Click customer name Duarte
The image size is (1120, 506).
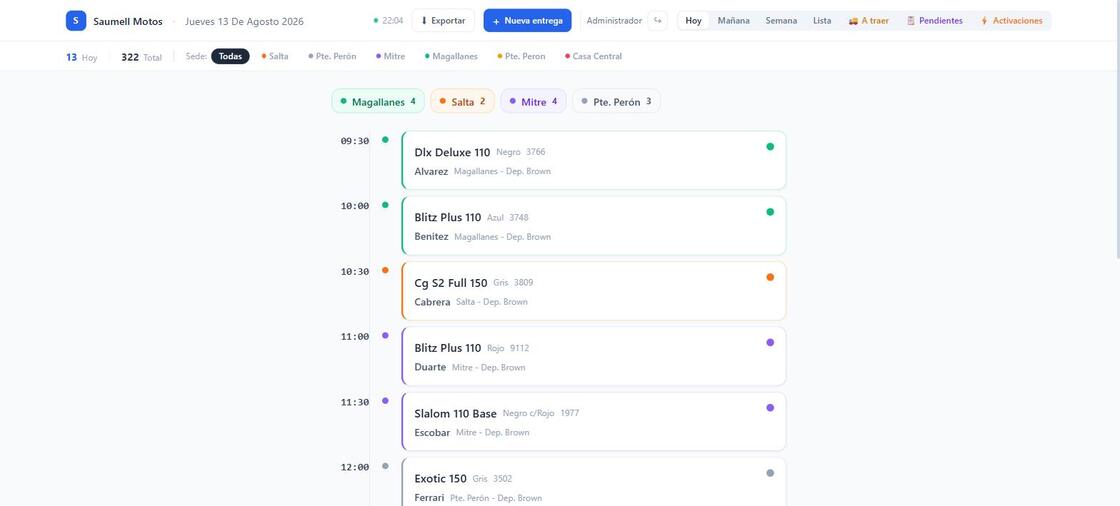(430, 367)
